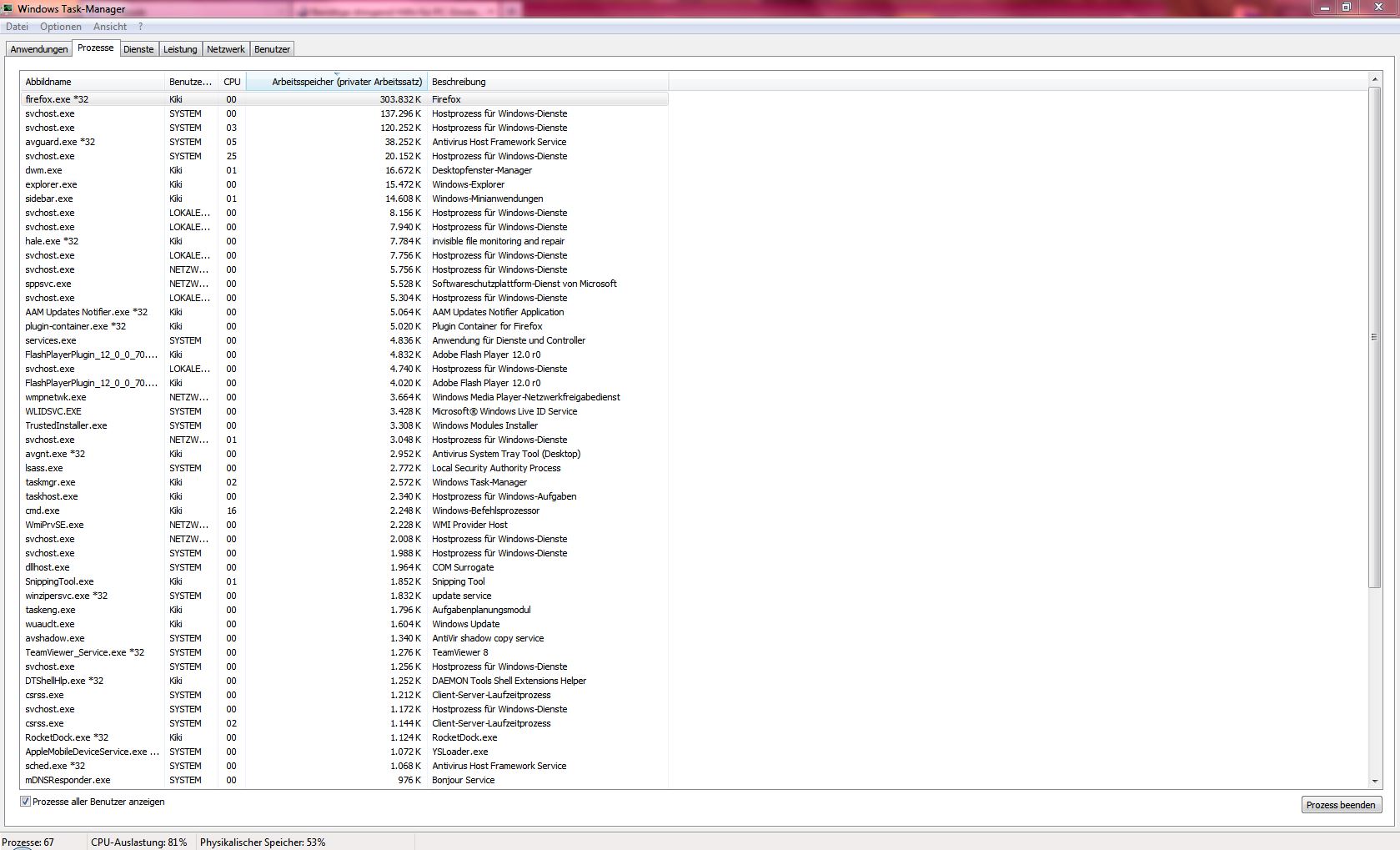Screen dimensions: 1400x850
Task: Sort by the CPU column header
Action: (x=232, y=82)
